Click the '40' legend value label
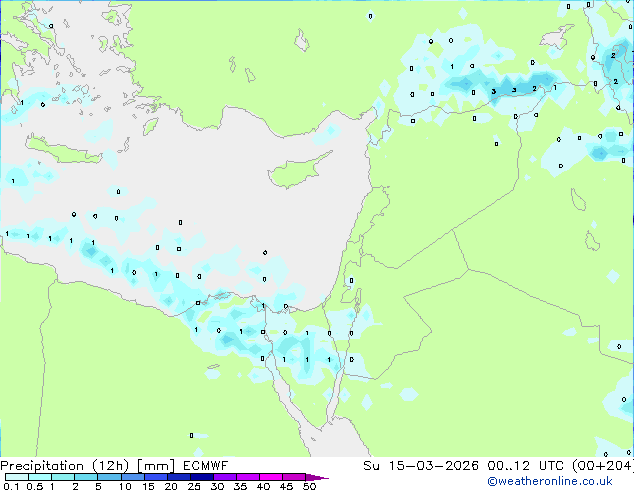Viewport: 634px width, 490px height. [263, 486]
